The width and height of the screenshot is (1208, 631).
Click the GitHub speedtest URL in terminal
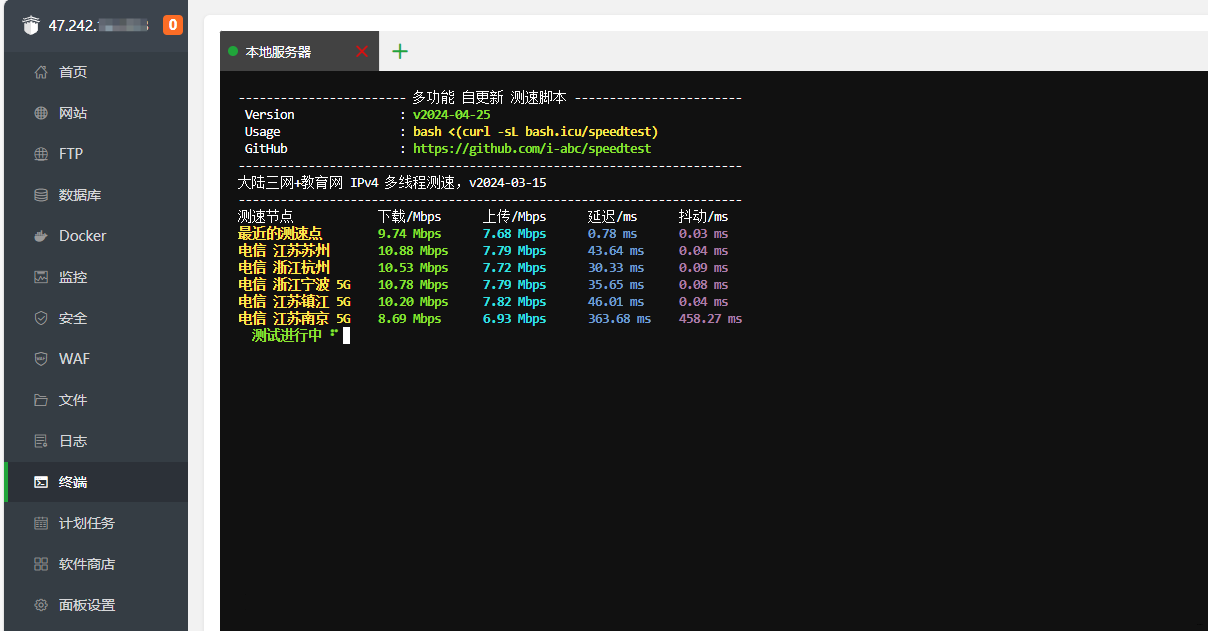(531, 148)
